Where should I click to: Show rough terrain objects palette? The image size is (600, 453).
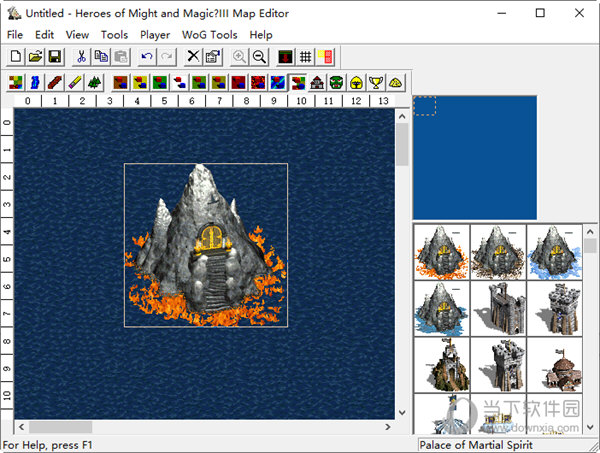pos(219,82)
